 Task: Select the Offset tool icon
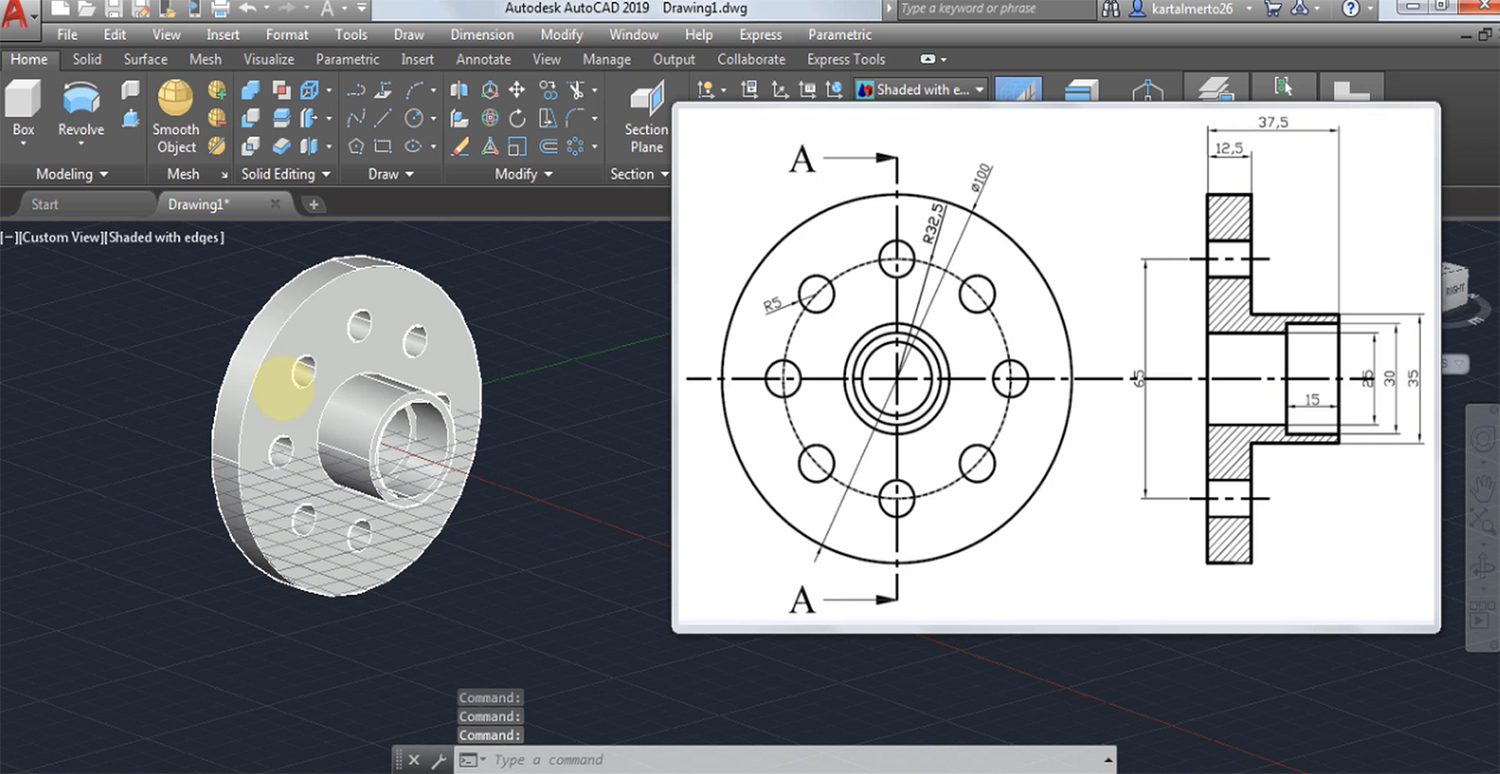(548, 146)
